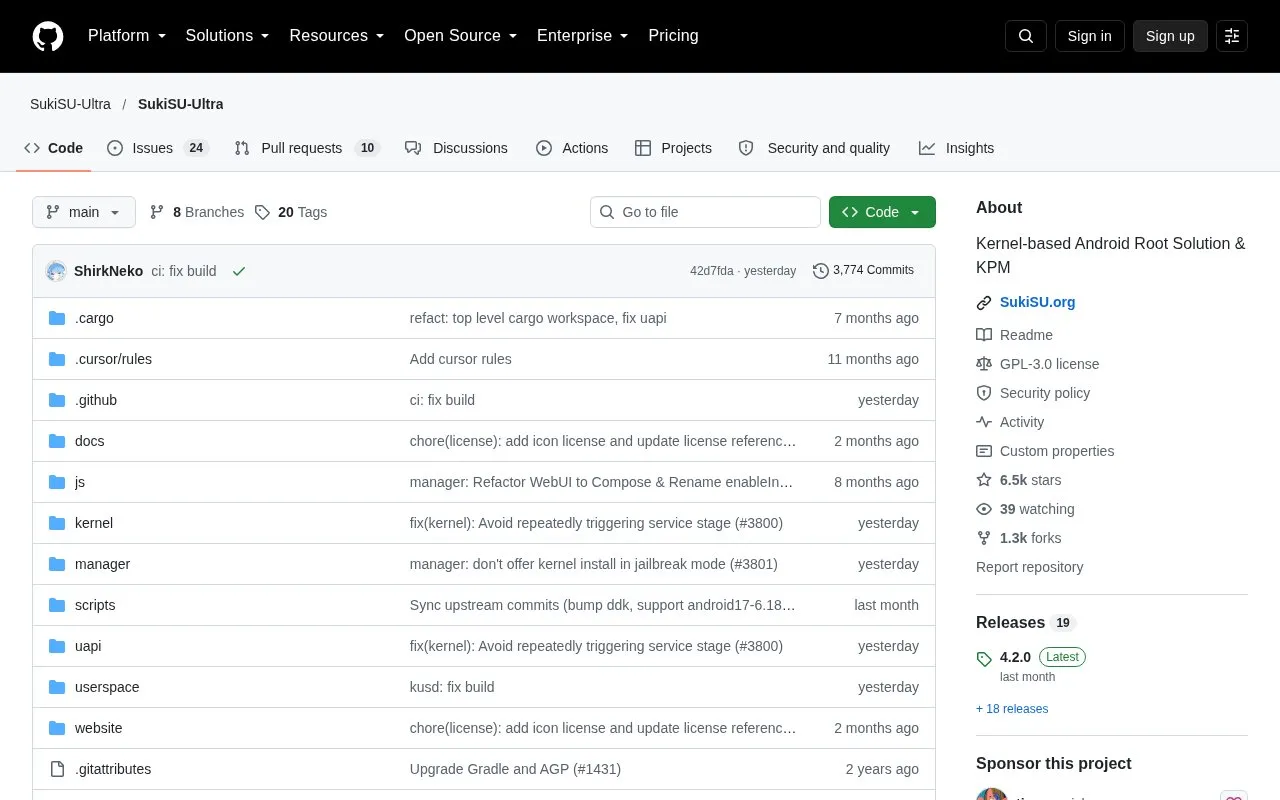Click the link icon beside SukiSU.org
Image resolution: width=1280 pixels, height=800 pixels.
(x=984, y=303)
